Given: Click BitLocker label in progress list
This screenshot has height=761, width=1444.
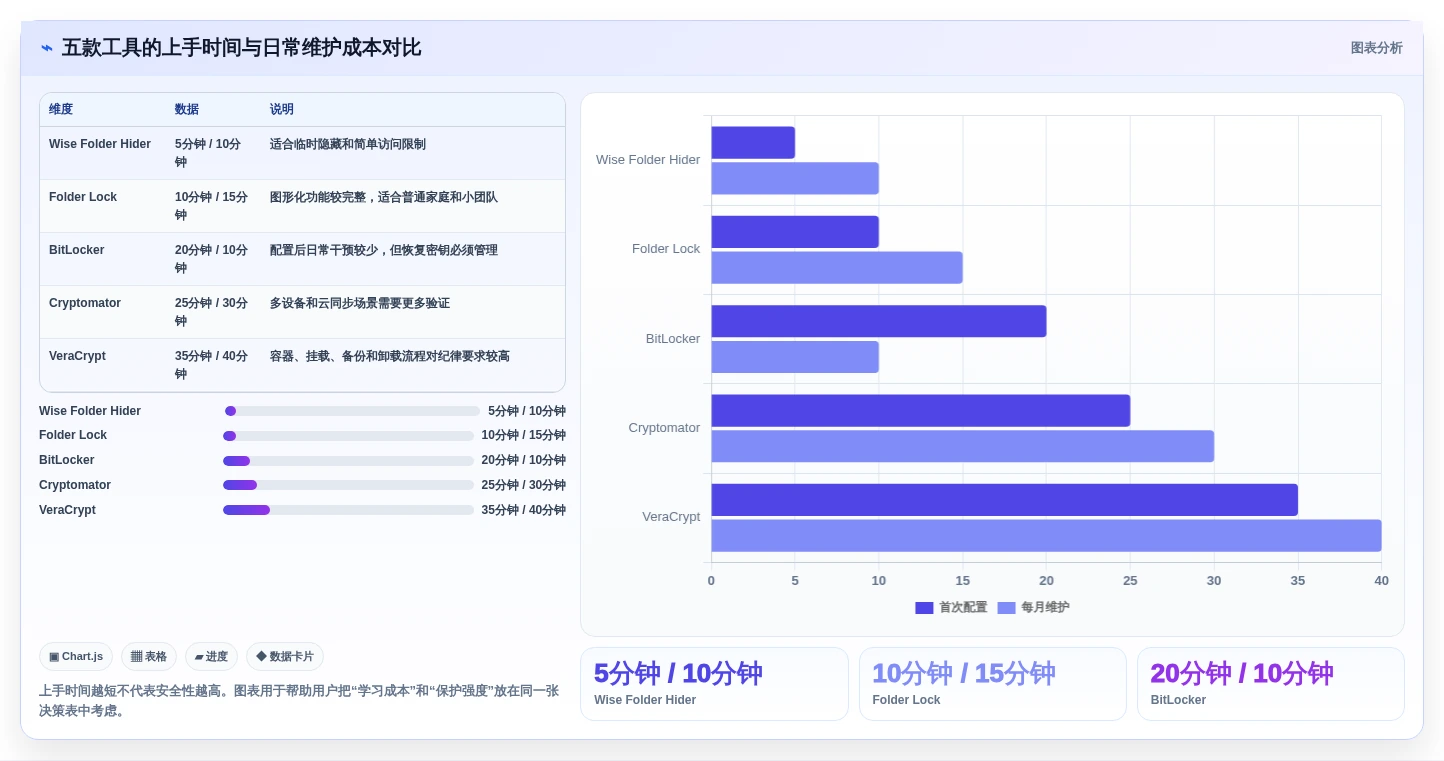Looking at the screenshot, I should [67, 460].
